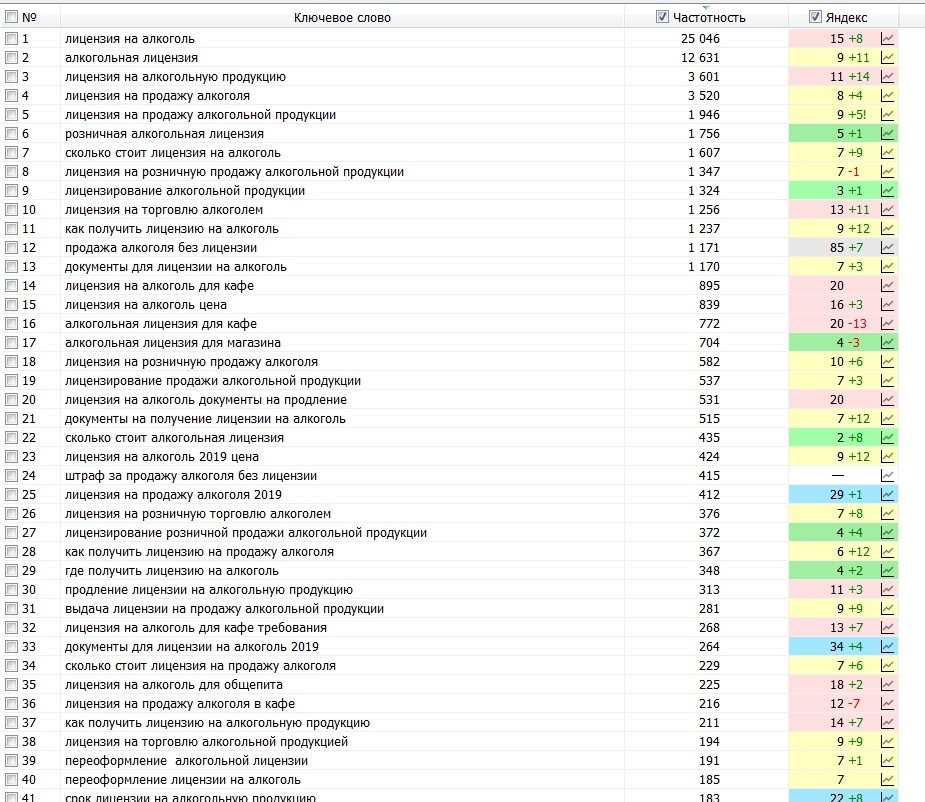Open chart for 'штраф за продажу алкоголя без лицензии'

coord(887,476)
